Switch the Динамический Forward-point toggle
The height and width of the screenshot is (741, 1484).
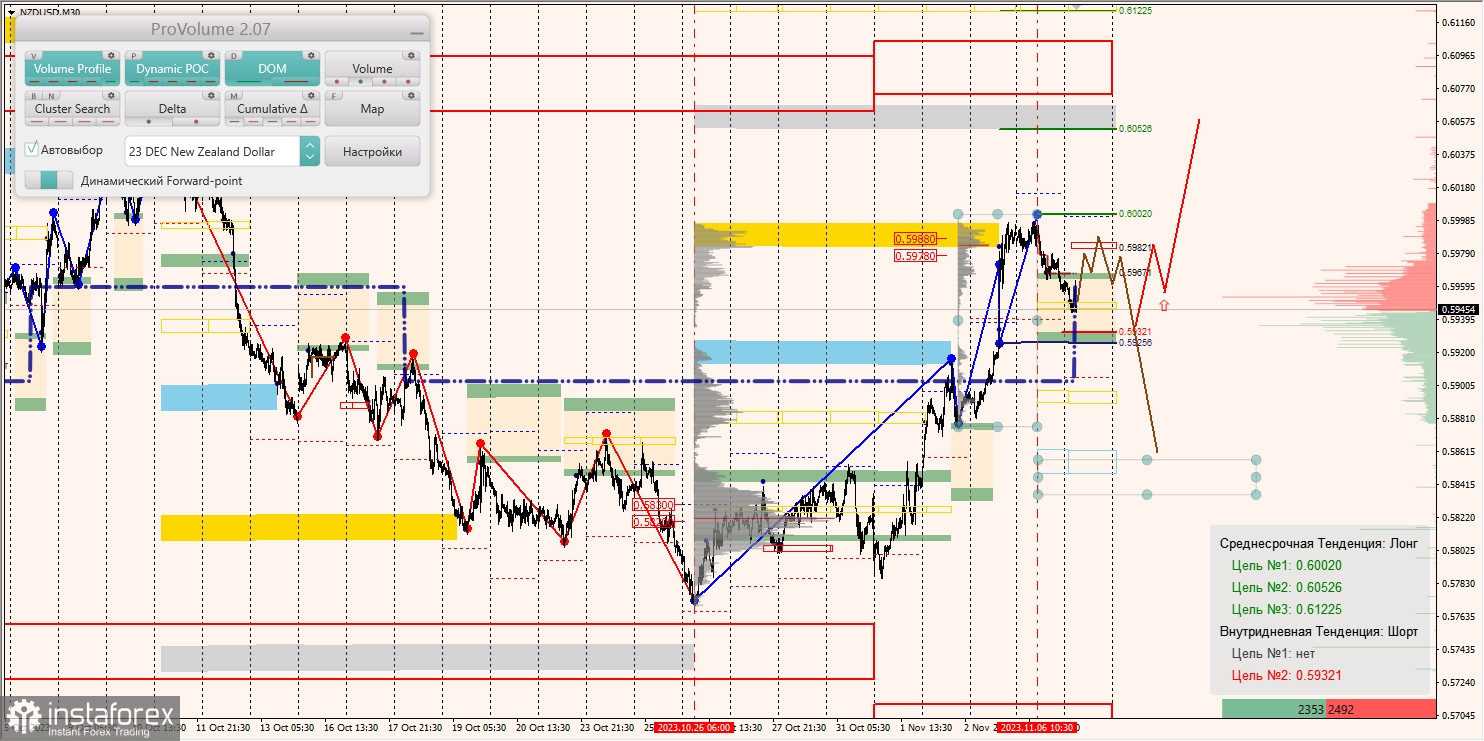coord(49,180)
